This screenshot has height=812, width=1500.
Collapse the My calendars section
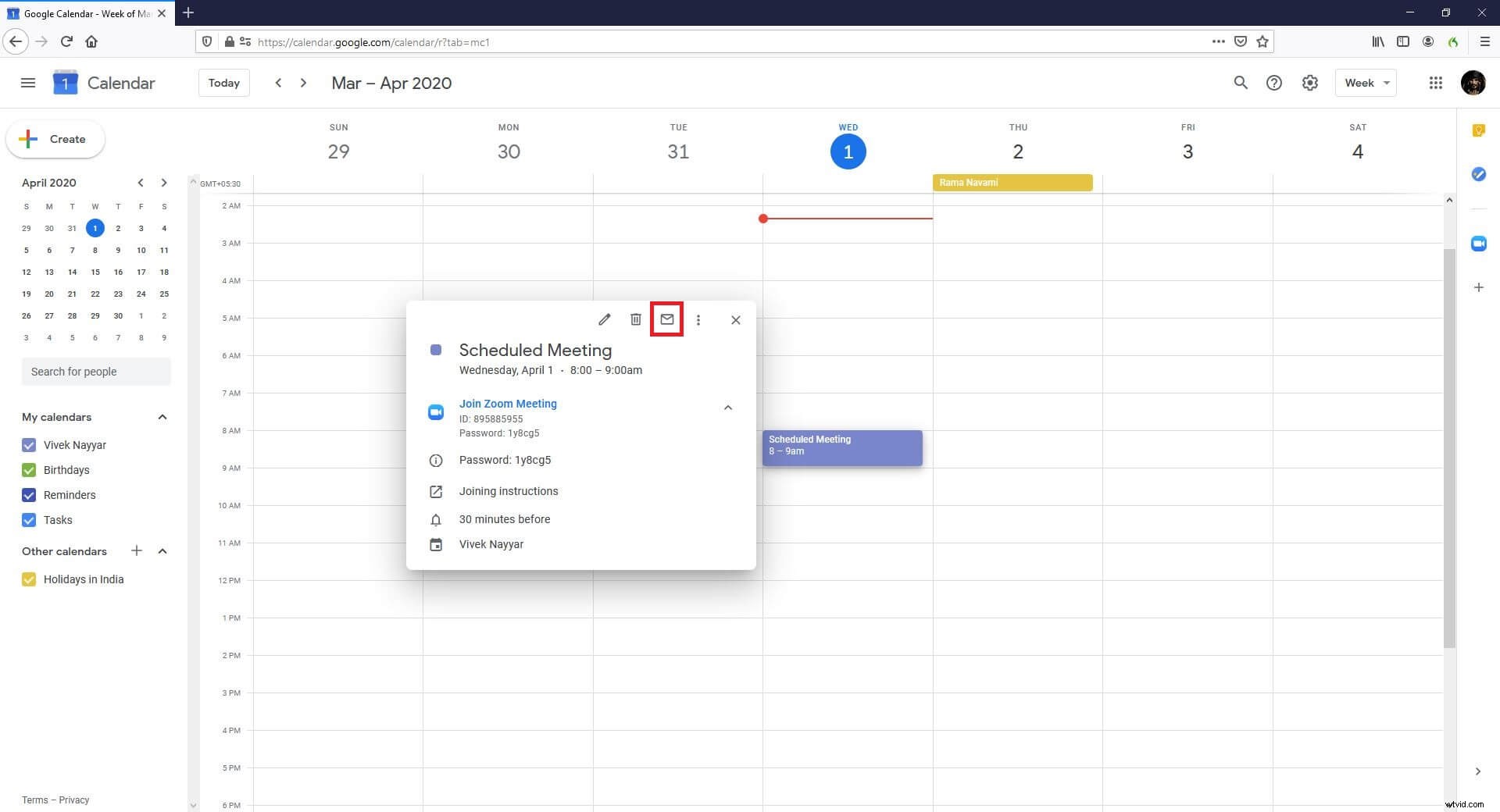pyautogui.click(x=162, y=417)
